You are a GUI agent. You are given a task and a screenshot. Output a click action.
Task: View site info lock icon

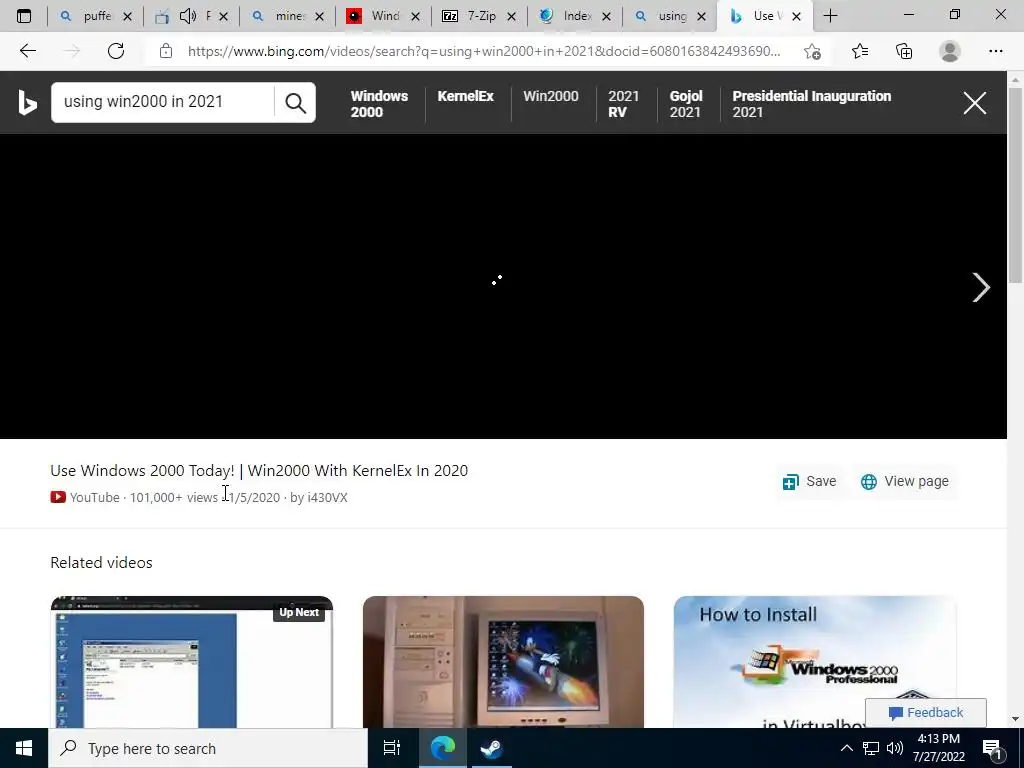pyautogui.click(x=166, y=51)
